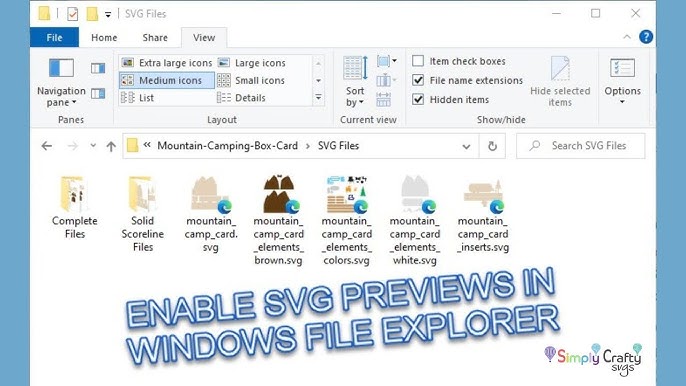Maximize the SVG Files window
Viewport: 686px width, 386px height.
pos(595,14)
